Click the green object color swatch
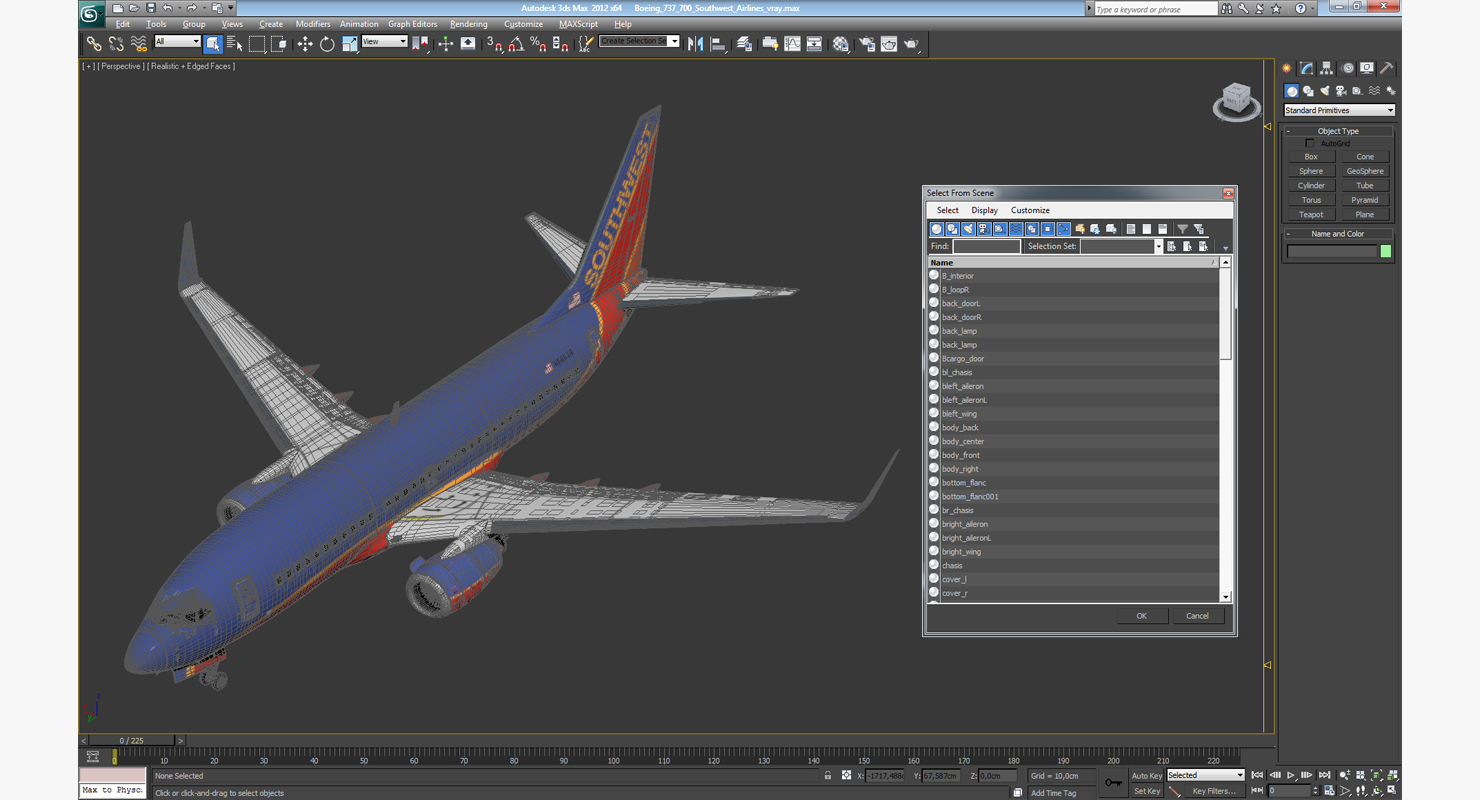 point(1386,251)
